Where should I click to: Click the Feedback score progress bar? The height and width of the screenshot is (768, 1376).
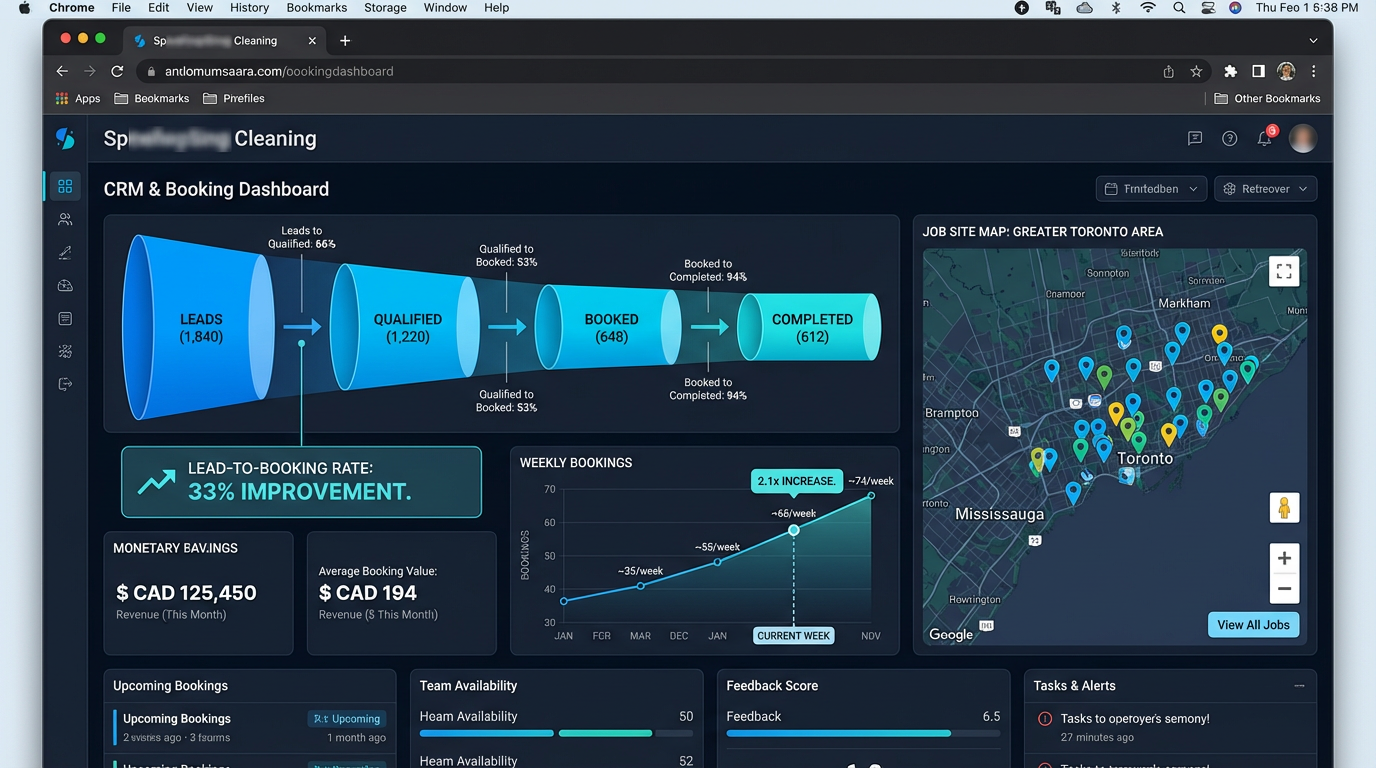(x=863, y=733)
